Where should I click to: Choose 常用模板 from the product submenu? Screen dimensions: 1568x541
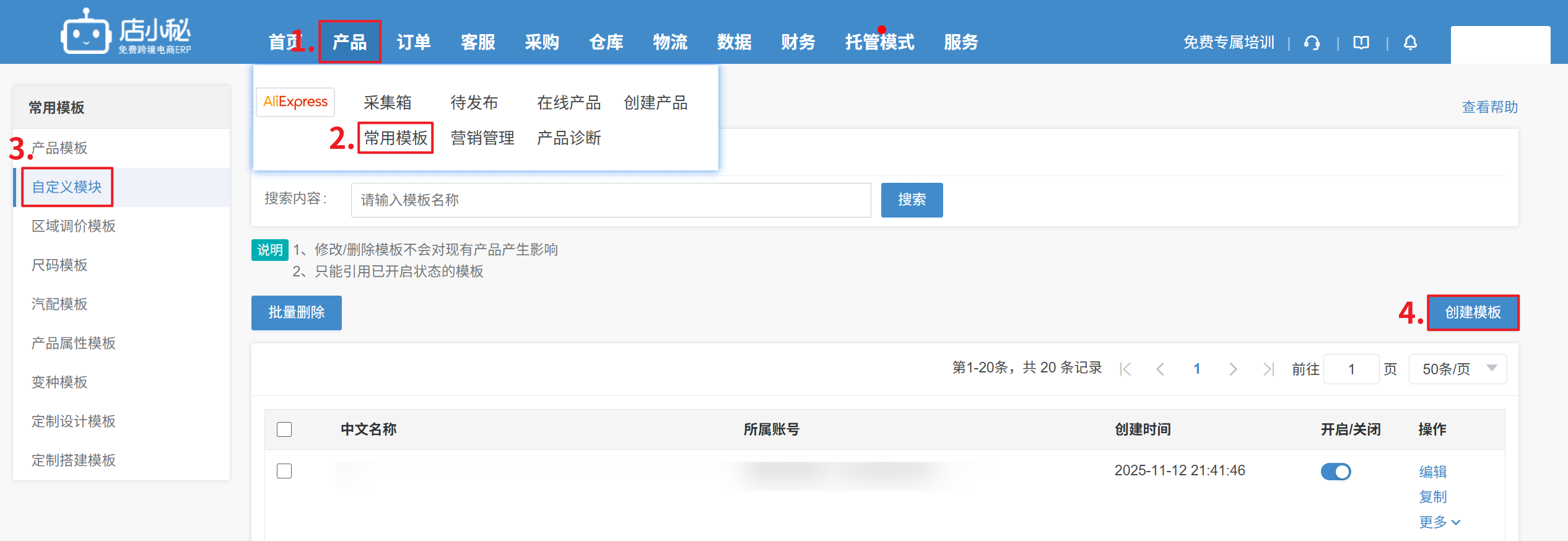[x=396, y=138]
